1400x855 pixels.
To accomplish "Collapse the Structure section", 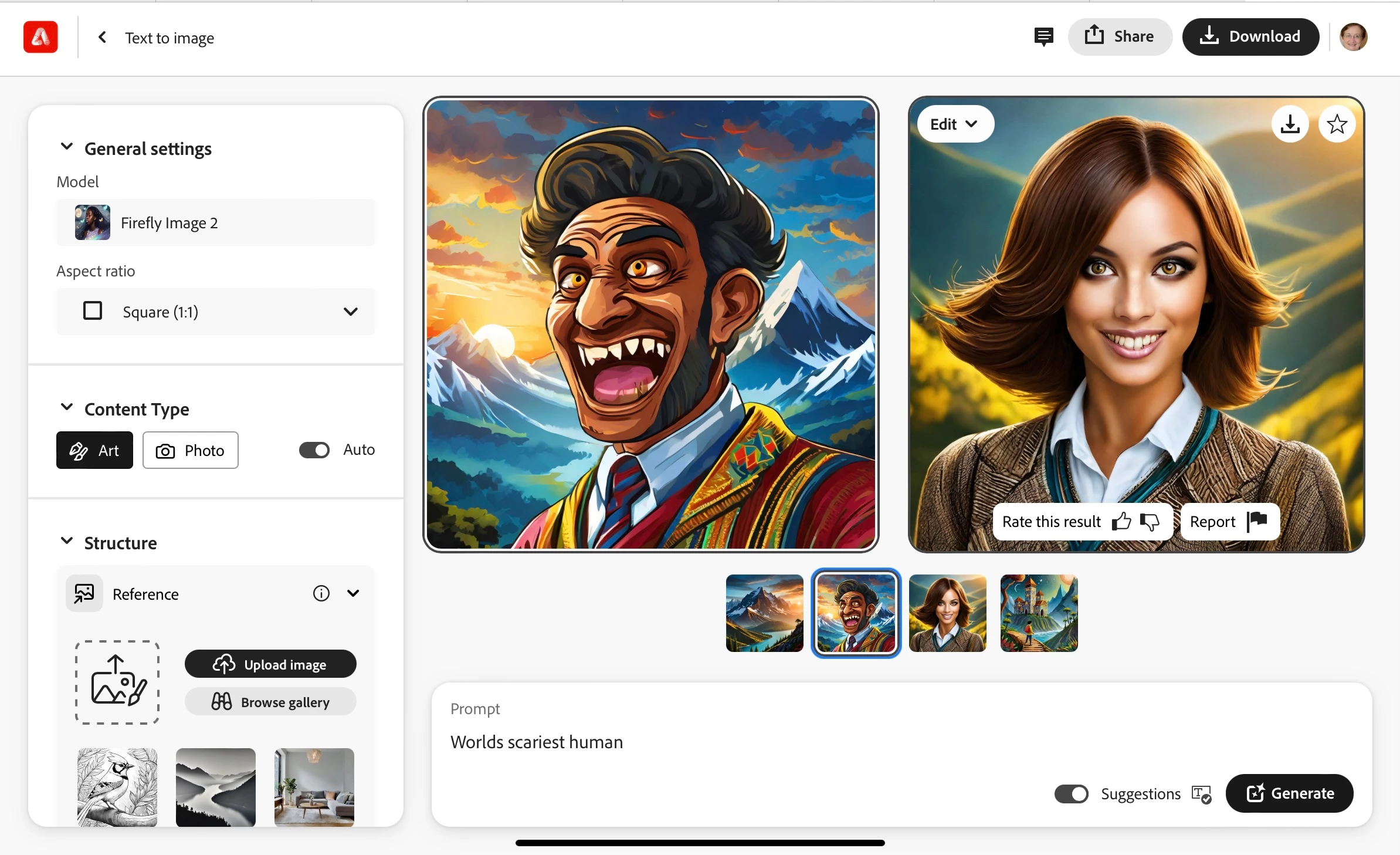I will click(67, 542).
